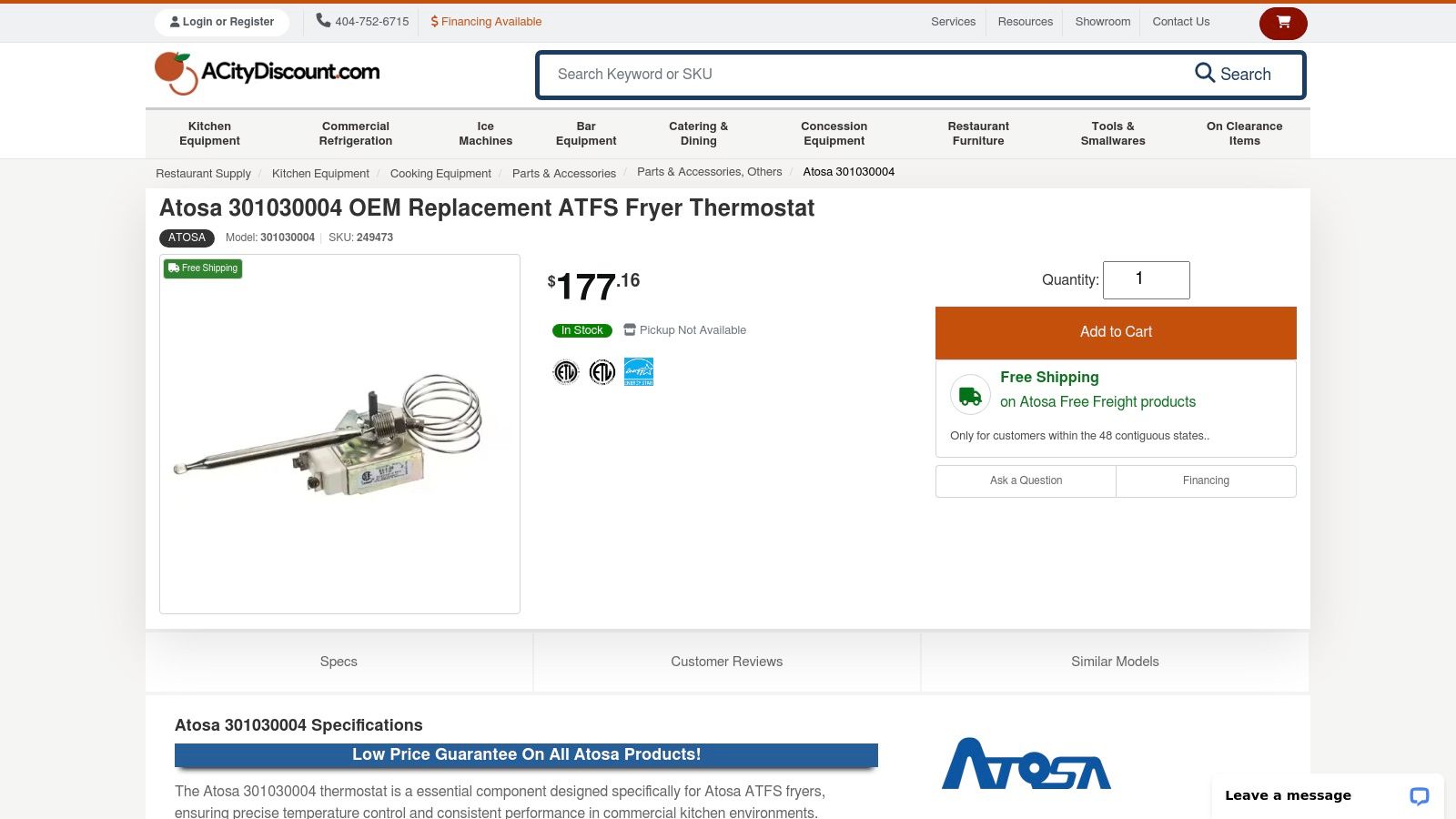This screenshot has height=819, width=1456.
Task: Click the Energy Star certification badge
Action: point(639,371)
